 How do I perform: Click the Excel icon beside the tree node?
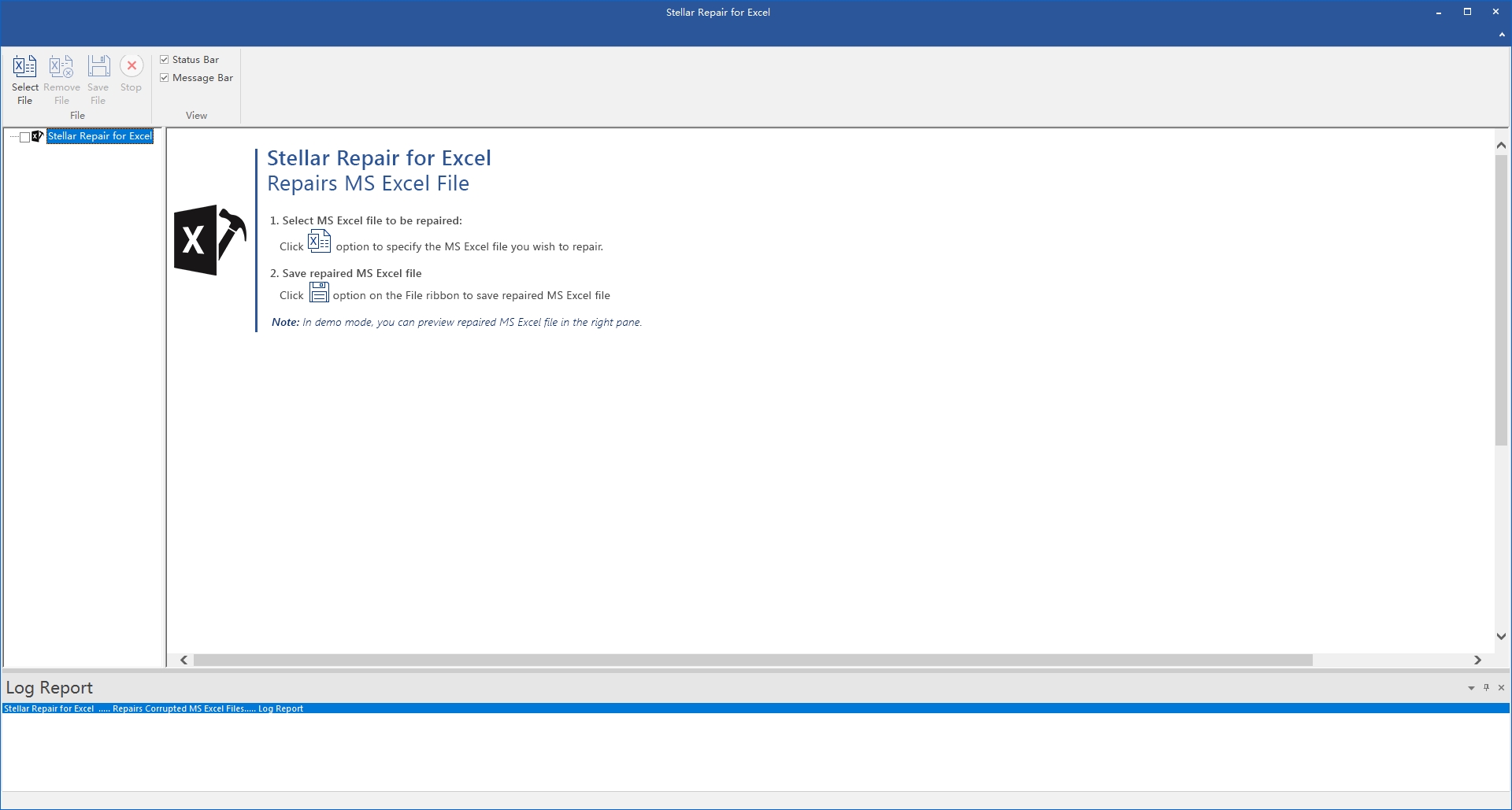[x=37, y=136]
